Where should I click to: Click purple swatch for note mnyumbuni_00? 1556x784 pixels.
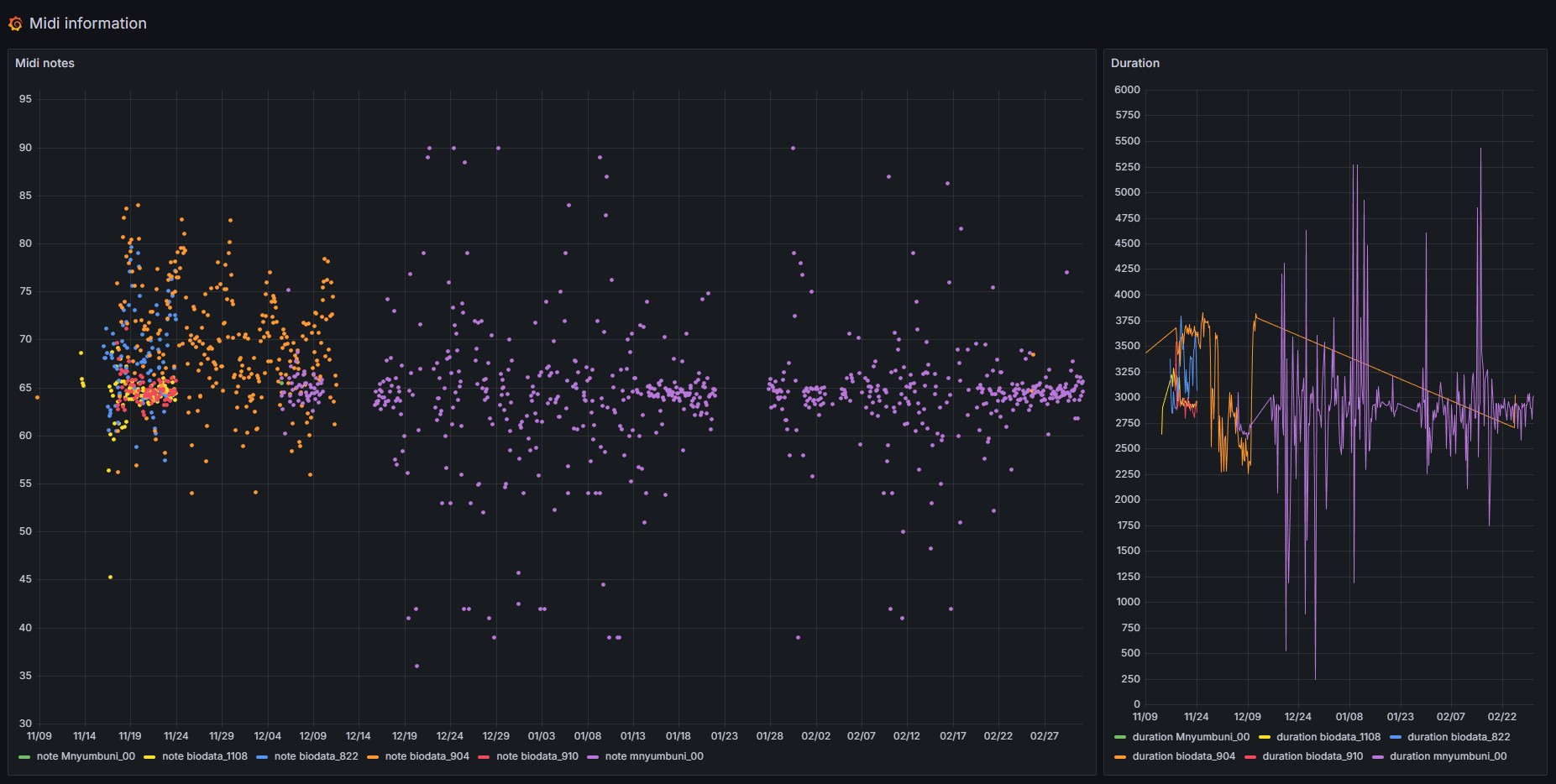pos(594,757)
